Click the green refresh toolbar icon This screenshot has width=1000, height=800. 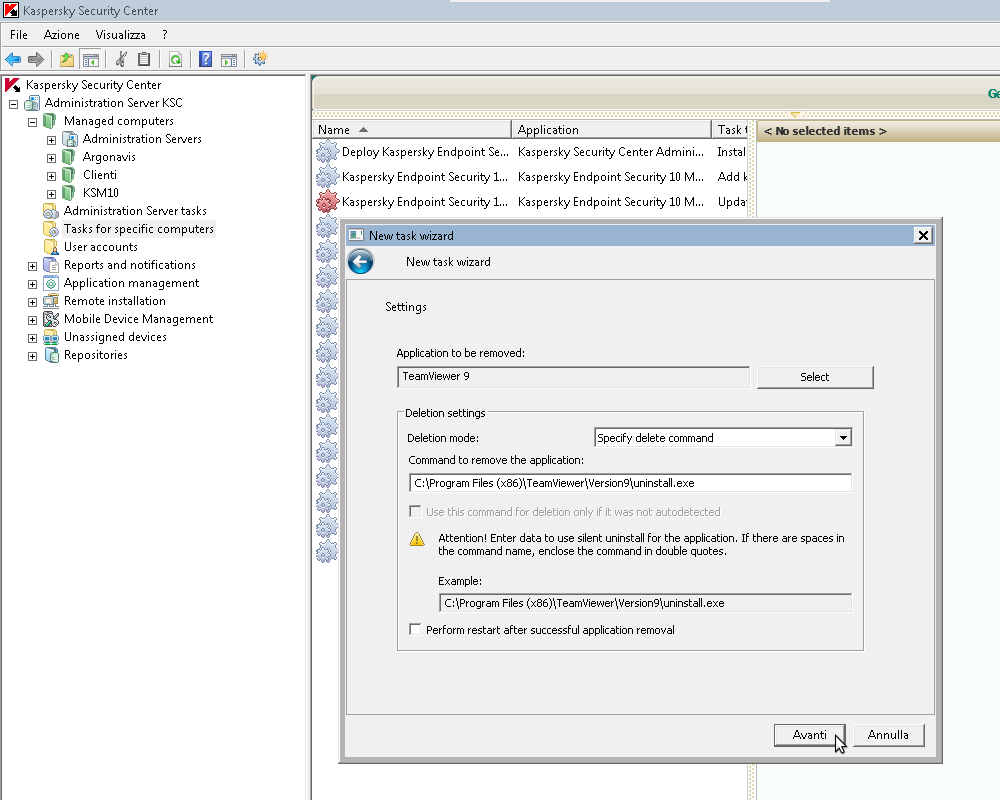pyautogui.click(x=175, y=59)
